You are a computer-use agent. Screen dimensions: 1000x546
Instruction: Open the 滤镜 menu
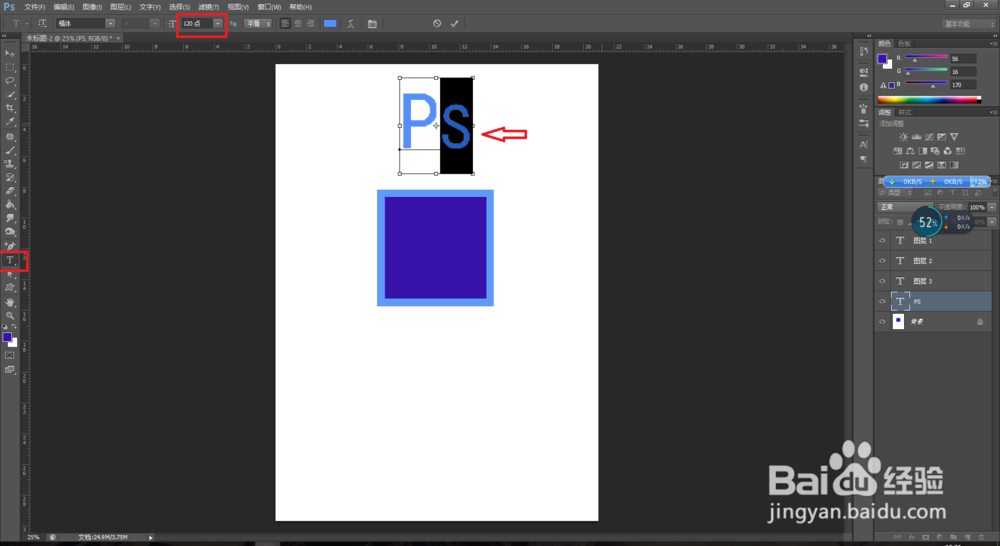click(x=209, y=7)
